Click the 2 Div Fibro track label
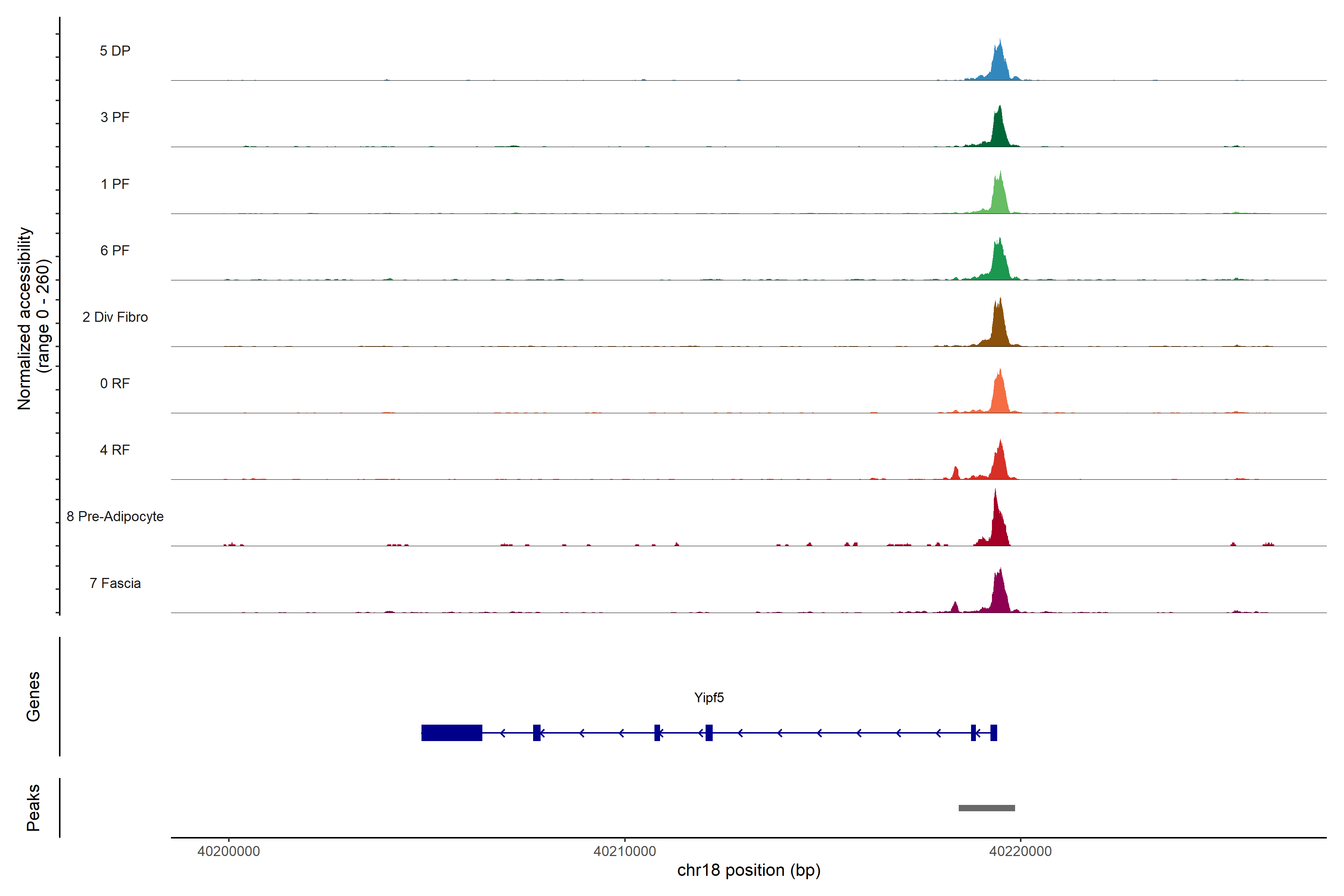The height and width of the screenshot is (896, 1344). [x=115, y=317]
